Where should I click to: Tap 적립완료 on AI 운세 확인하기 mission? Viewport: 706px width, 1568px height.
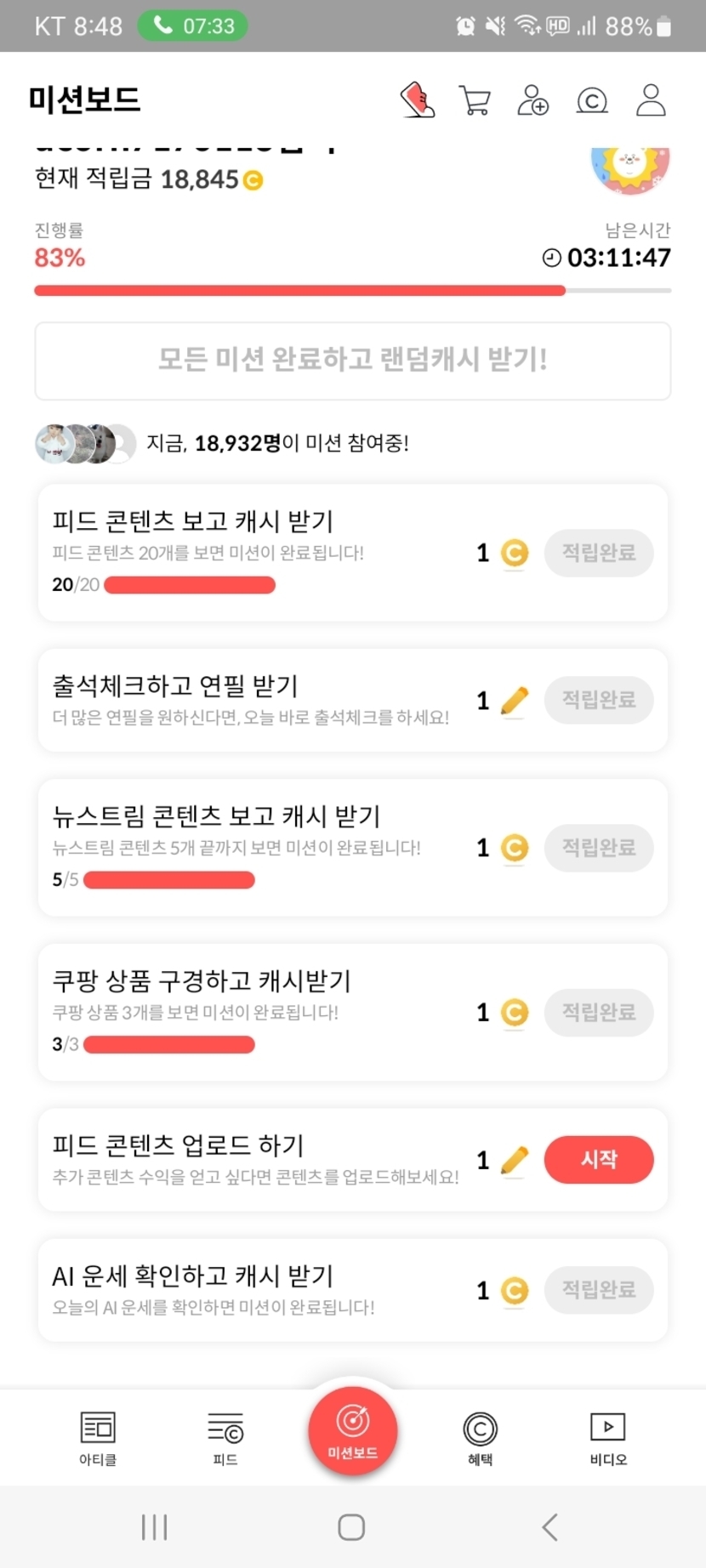pos(599,1290)
